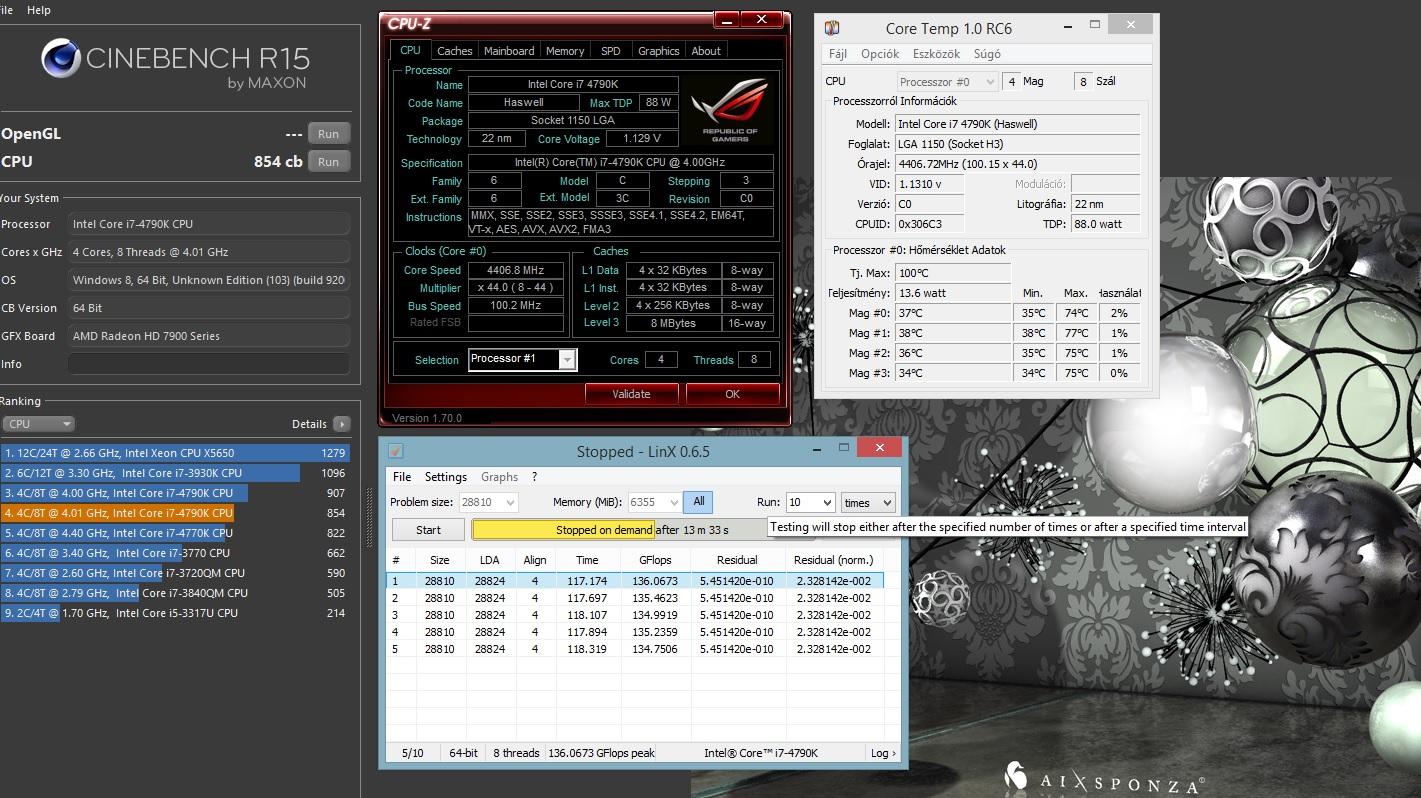Open the Fájl menu in Core Temp

point(838,54)
